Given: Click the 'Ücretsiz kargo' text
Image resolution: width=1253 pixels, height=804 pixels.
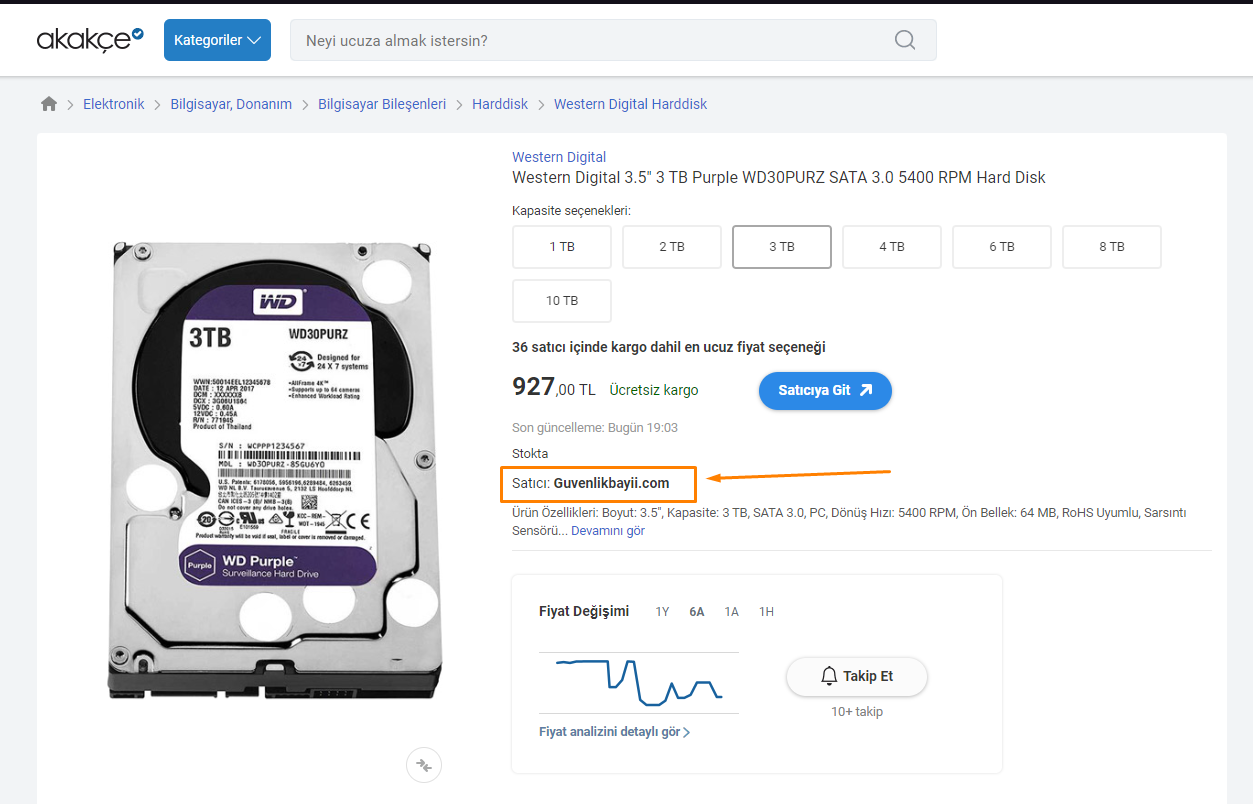Looking at the screenshot, I should 654,390.
